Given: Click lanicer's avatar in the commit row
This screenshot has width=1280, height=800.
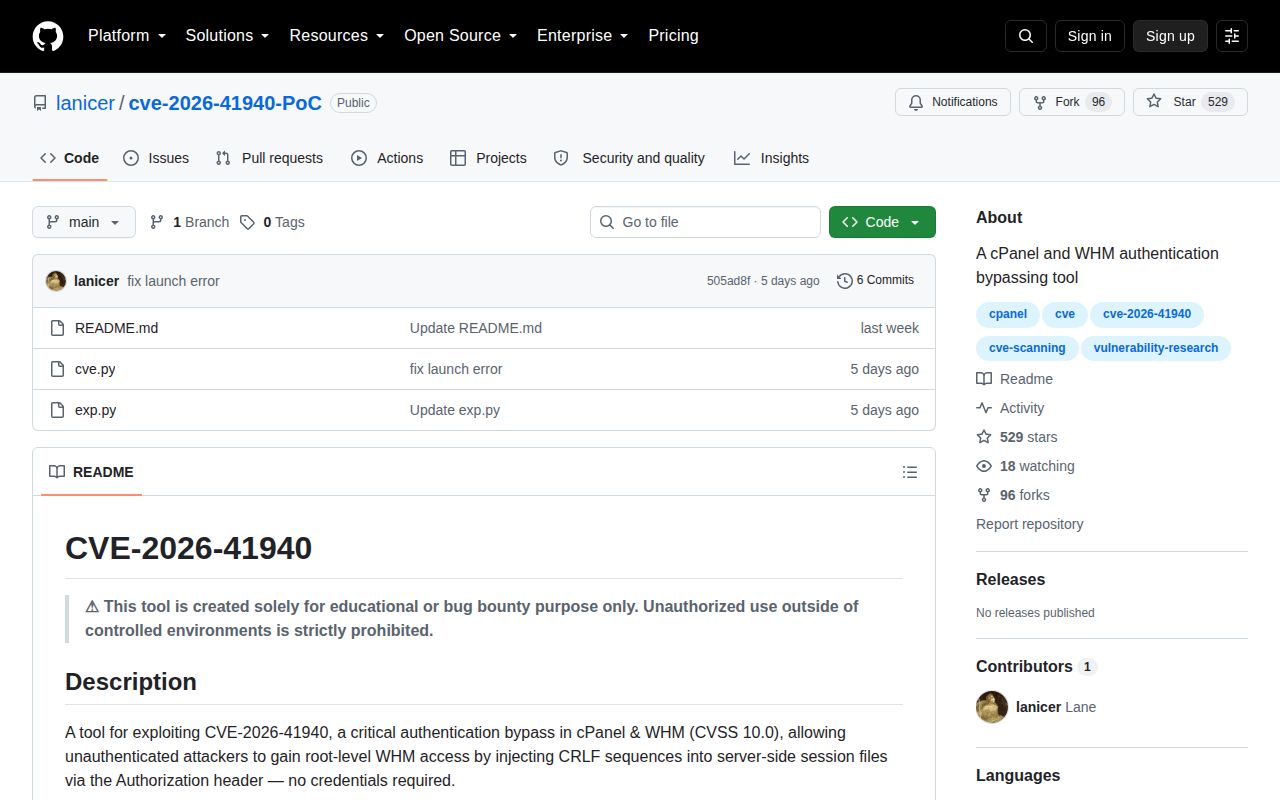Looking at the screenshot, I should [56, 281].
